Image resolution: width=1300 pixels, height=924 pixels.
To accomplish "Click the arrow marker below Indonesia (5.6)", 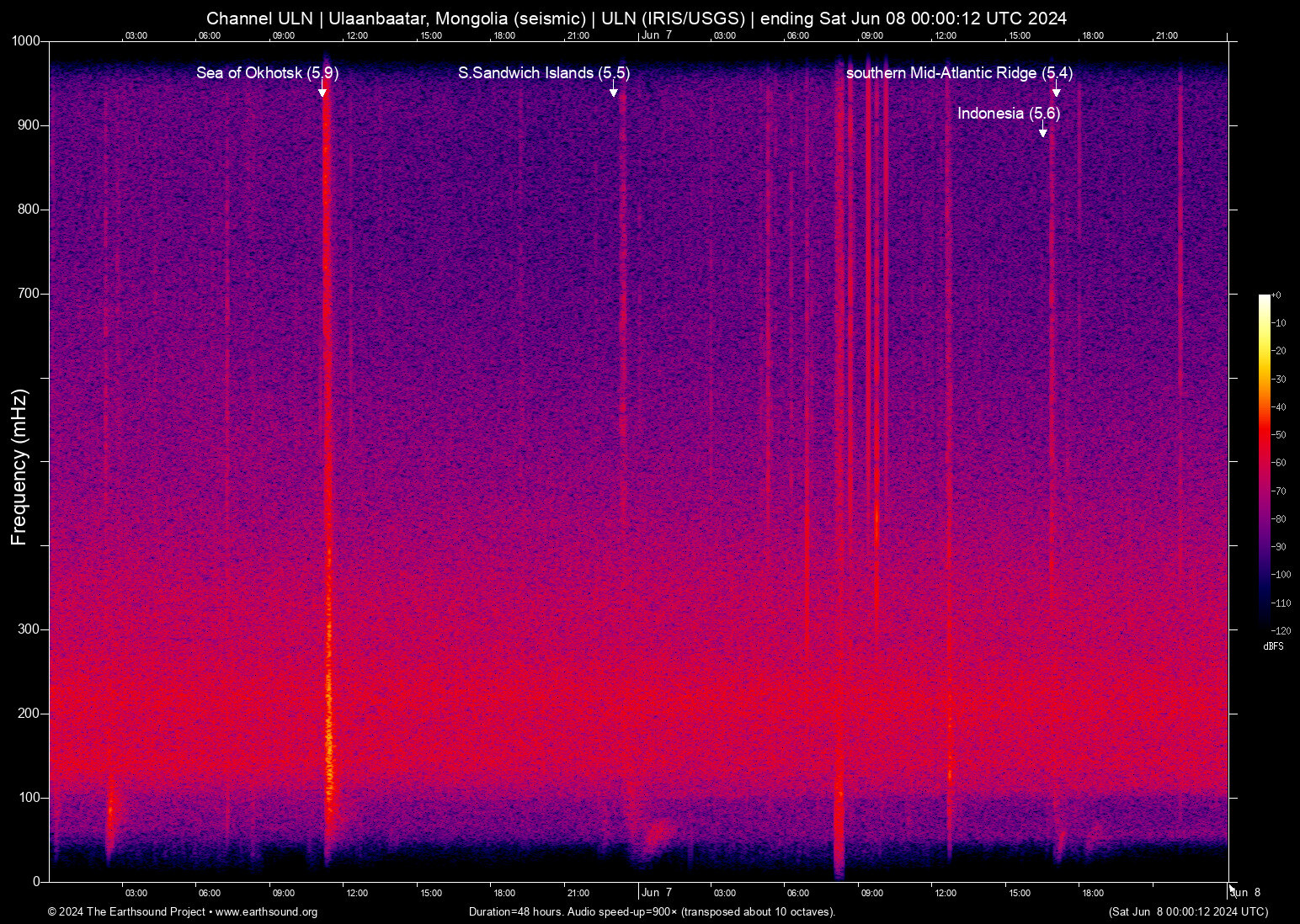I will coord(1042,130).
